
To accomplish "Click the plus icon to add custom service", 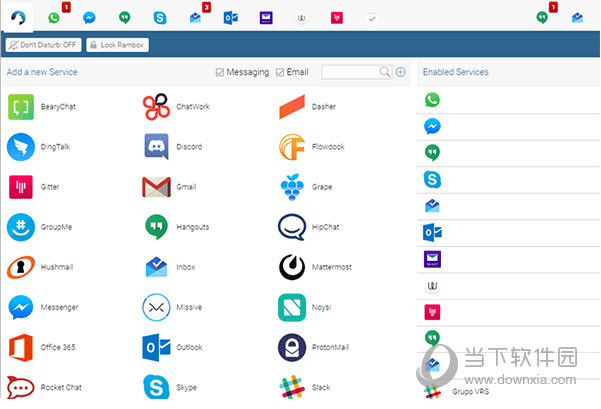I will 400,72.
